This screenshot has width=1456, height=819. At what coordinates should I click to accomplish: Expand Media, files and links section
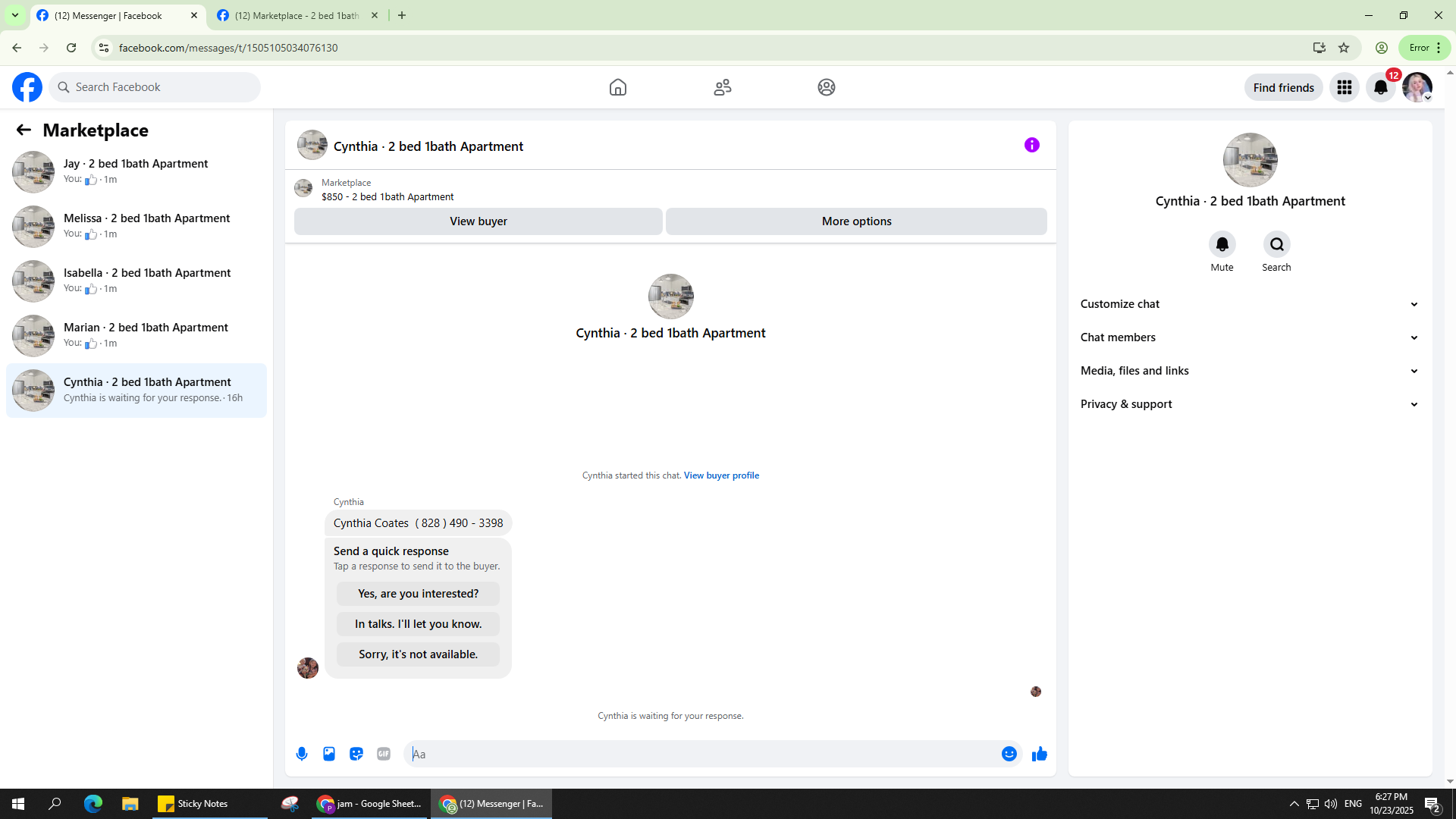(x=1250, y=371)
